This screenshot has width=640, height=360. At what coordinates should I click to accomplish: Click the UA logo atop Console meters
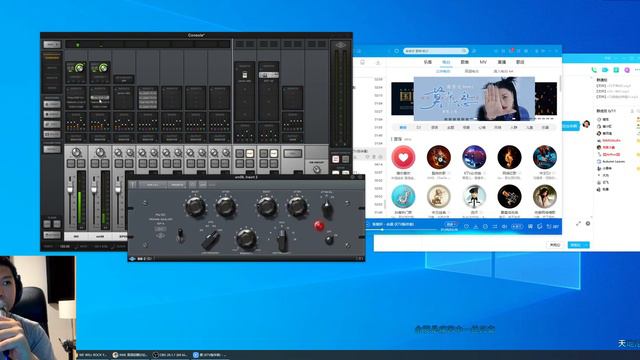click(x=340, y=45)
